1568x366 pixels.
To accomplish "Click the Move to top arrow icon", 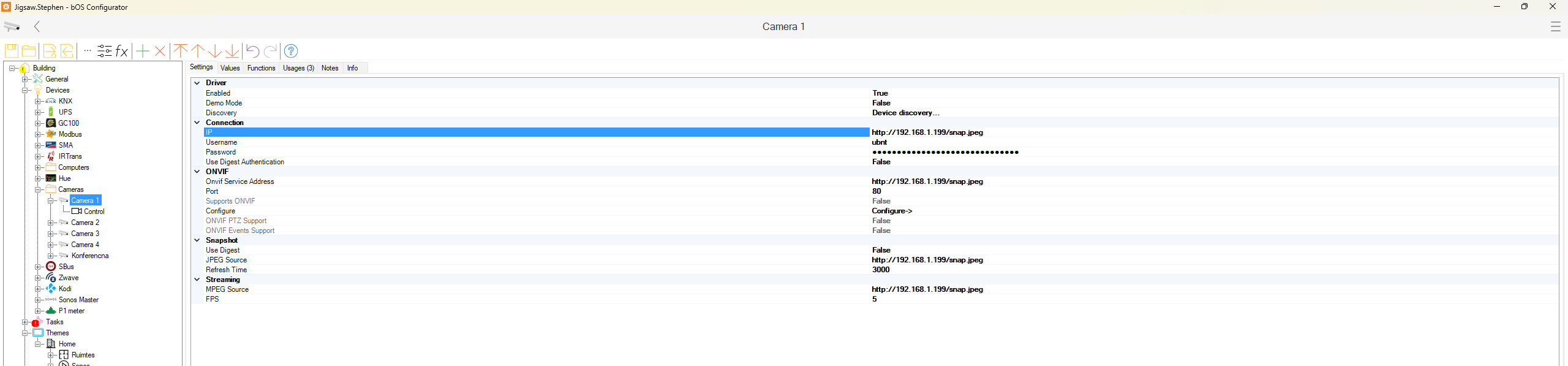I will click(x=180, y=51).
